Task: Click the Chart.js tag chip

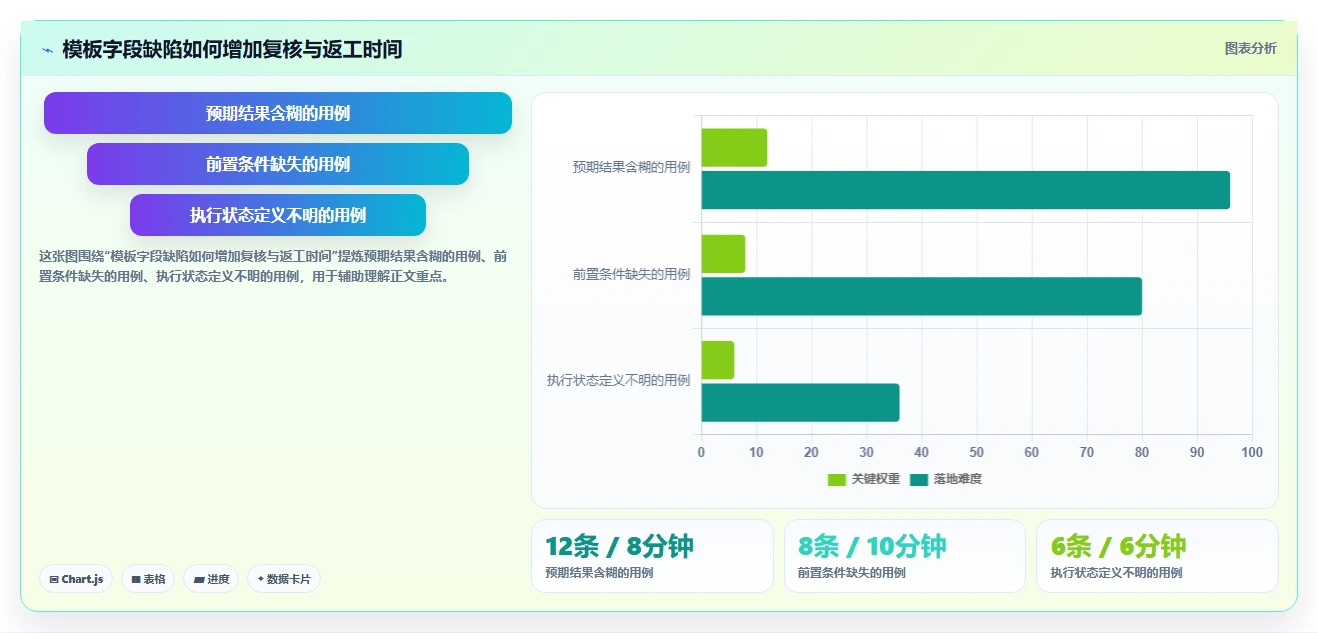Action: 76,579
